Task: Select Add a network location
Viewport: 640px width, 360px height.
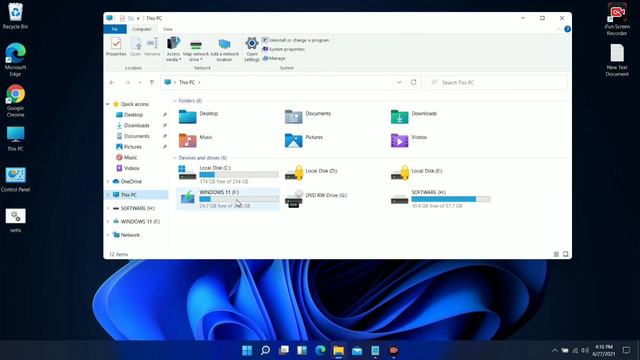Action: [x=224, y=50]
